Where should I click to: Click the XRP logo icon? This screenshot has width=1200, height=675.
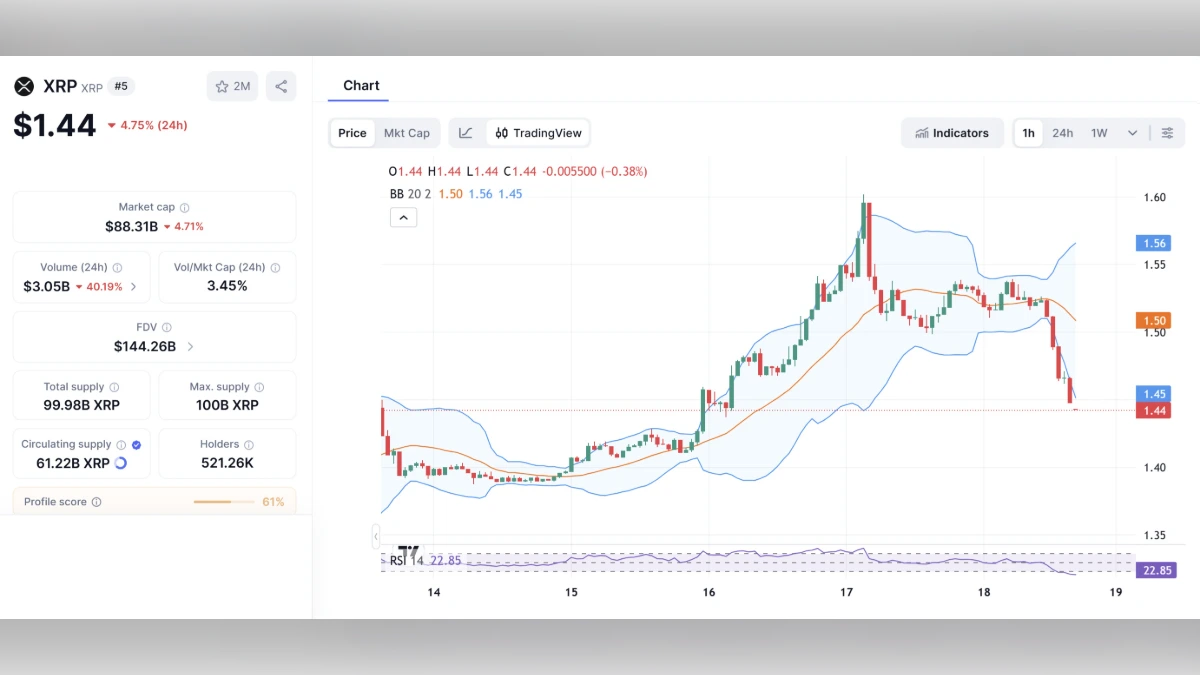tap(24, 86)
